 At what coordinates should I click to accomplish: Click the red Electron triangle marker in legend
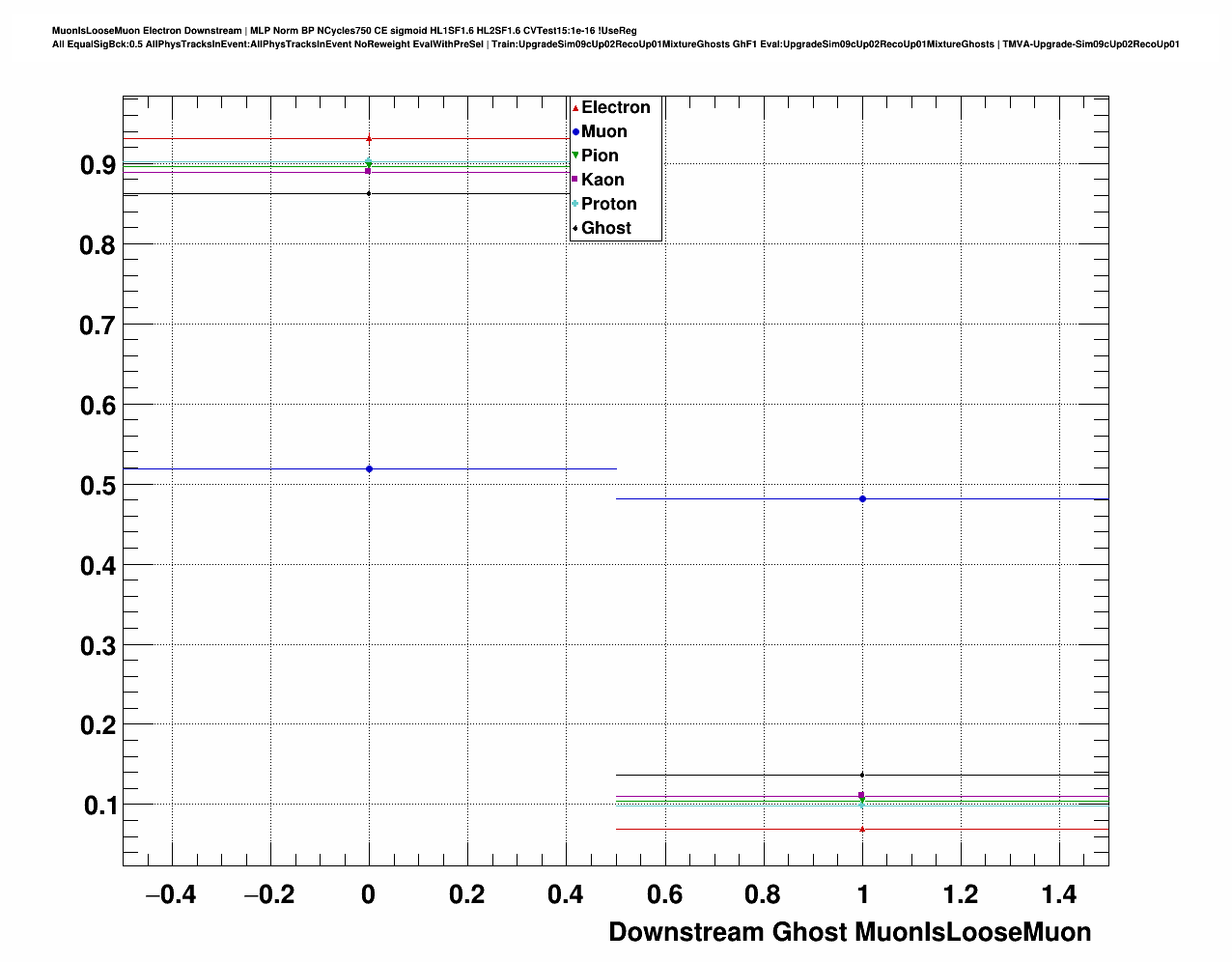tap(575, 107)
